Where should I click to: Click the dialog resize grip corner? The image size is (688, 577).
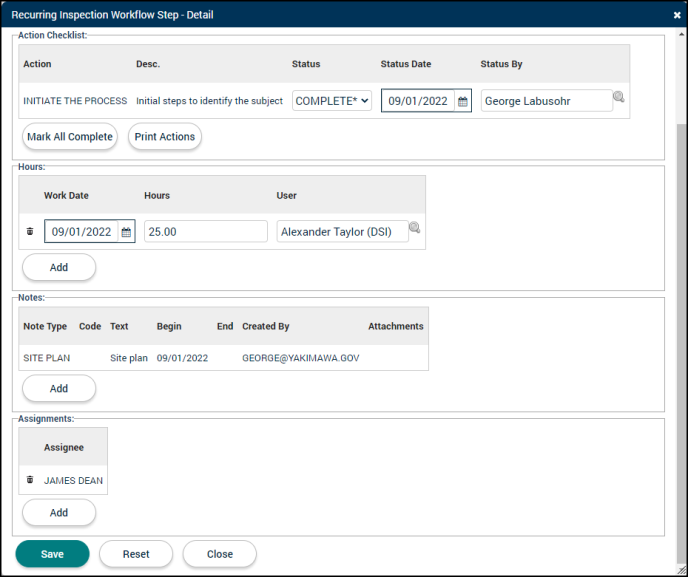(x=681, y=570)
